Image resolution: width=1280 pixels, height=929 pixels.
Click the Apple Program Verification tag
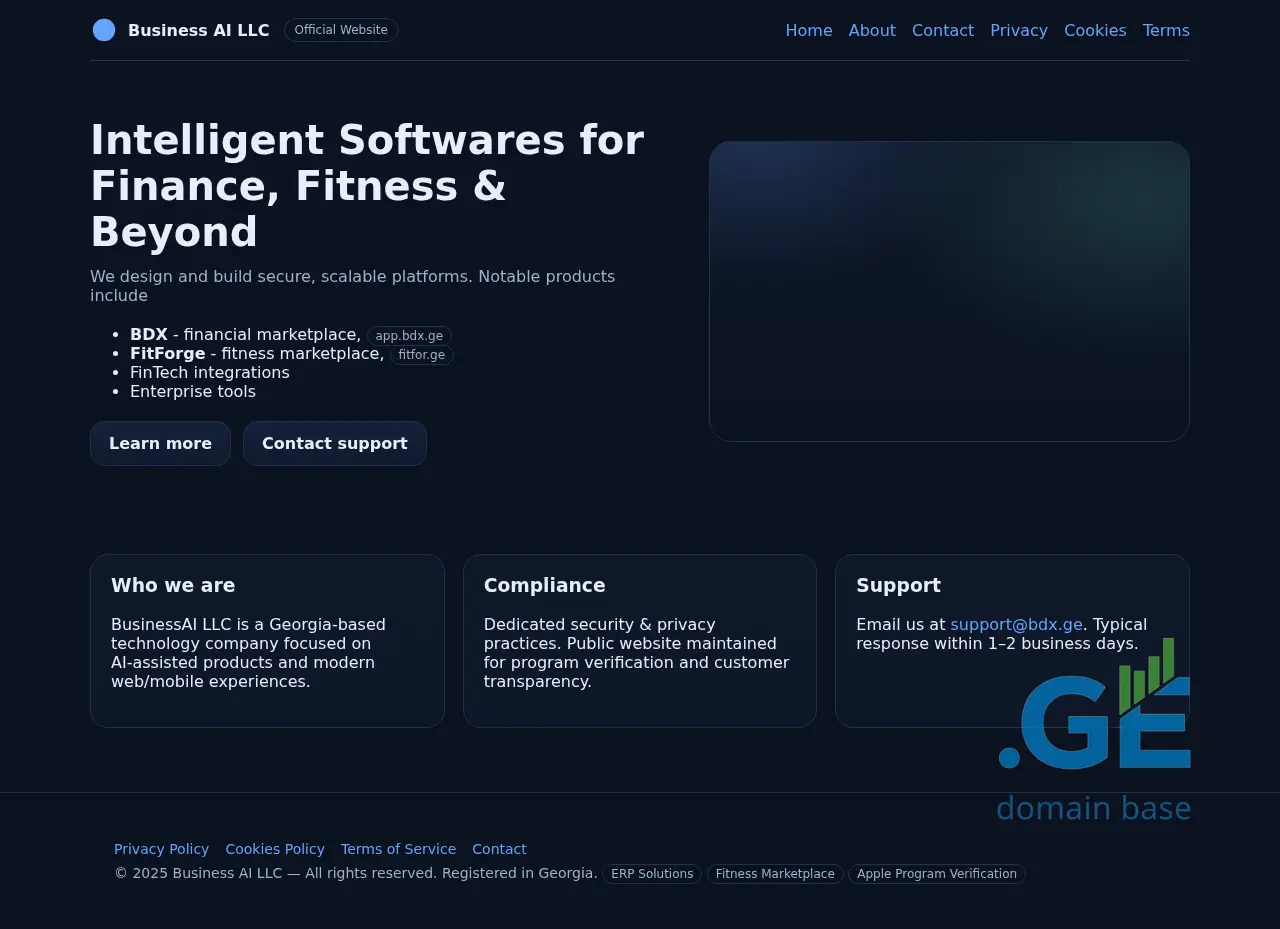tap(936, 874)
